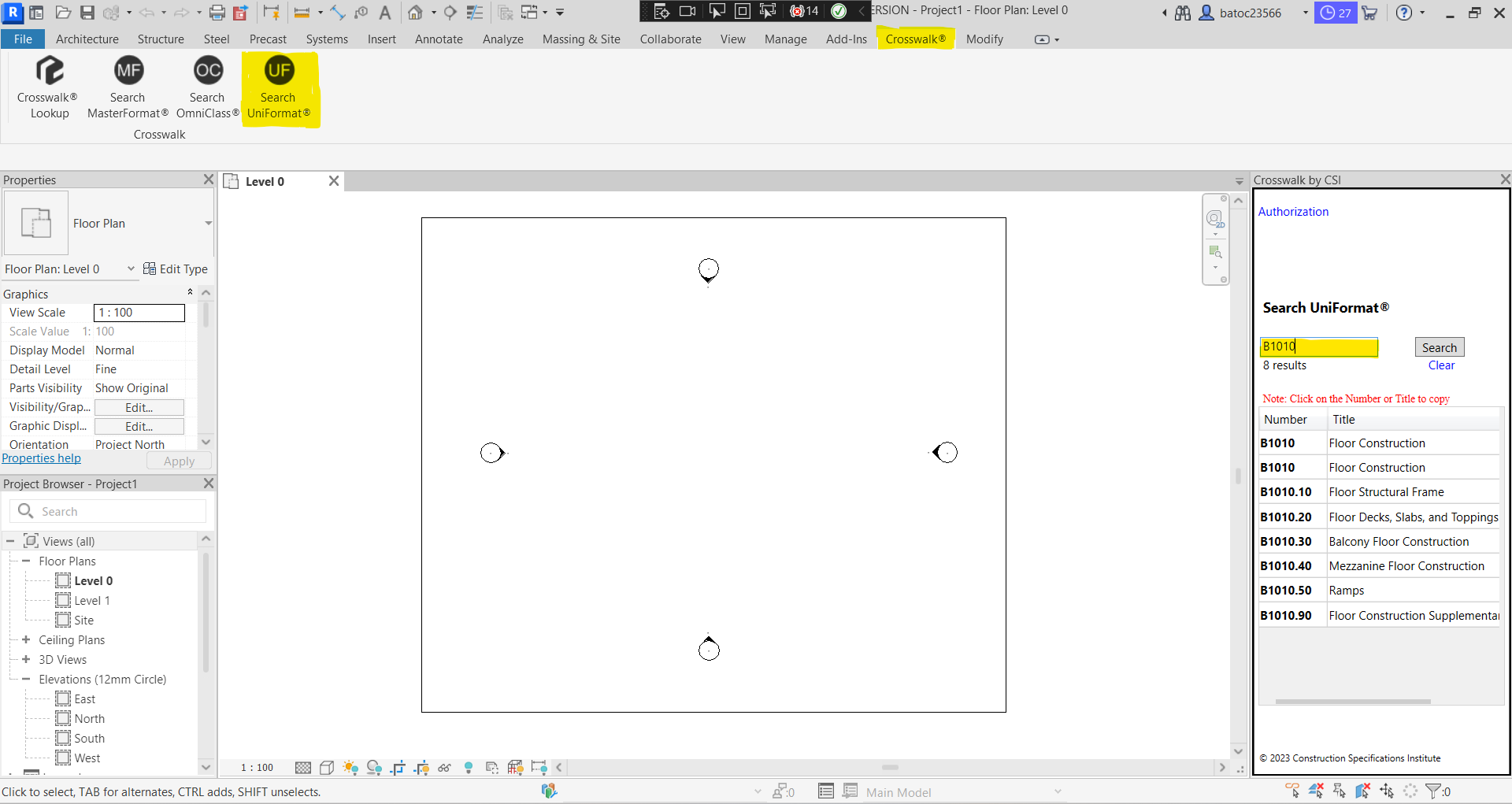Viewport: 1512px width, 804px height.
Task: Click the Tag by Category icon
Action: (x=361, y=13)
